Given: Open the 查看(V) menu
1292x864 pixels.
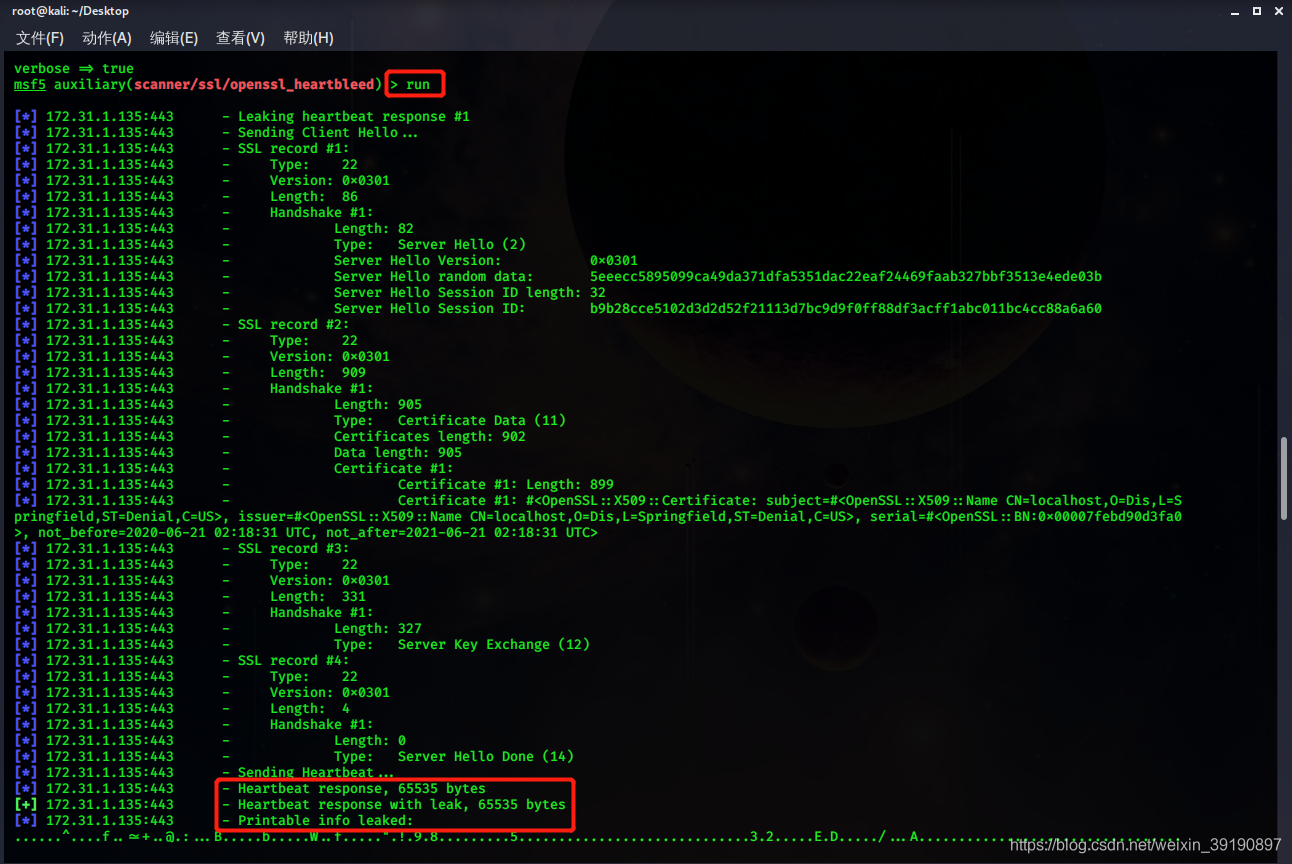Looking at the screenshot, I should (x=240, y=38).
